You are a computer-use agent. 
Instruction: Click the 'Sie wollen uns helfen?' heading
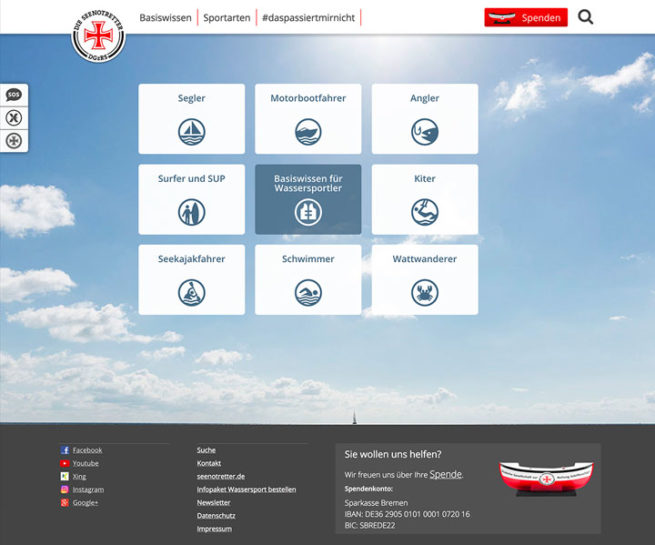coord(393,454)
